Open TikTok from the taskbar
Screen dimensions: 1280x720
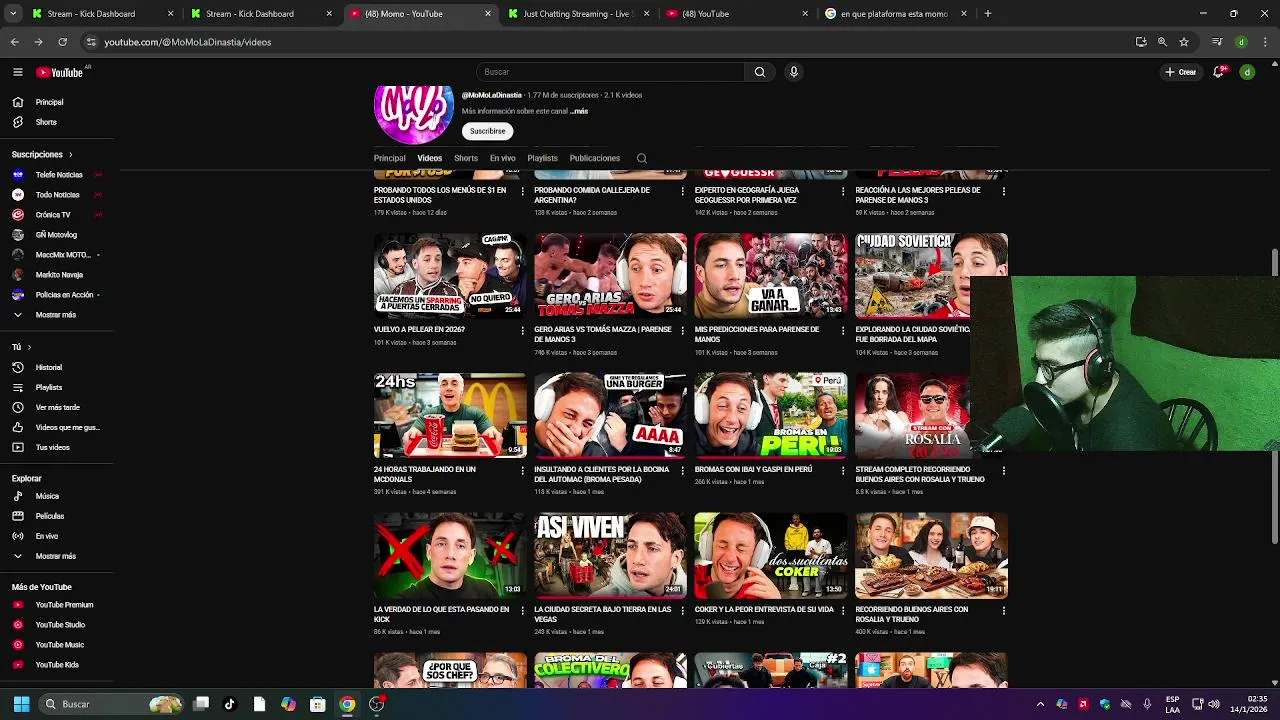(229, 704)
